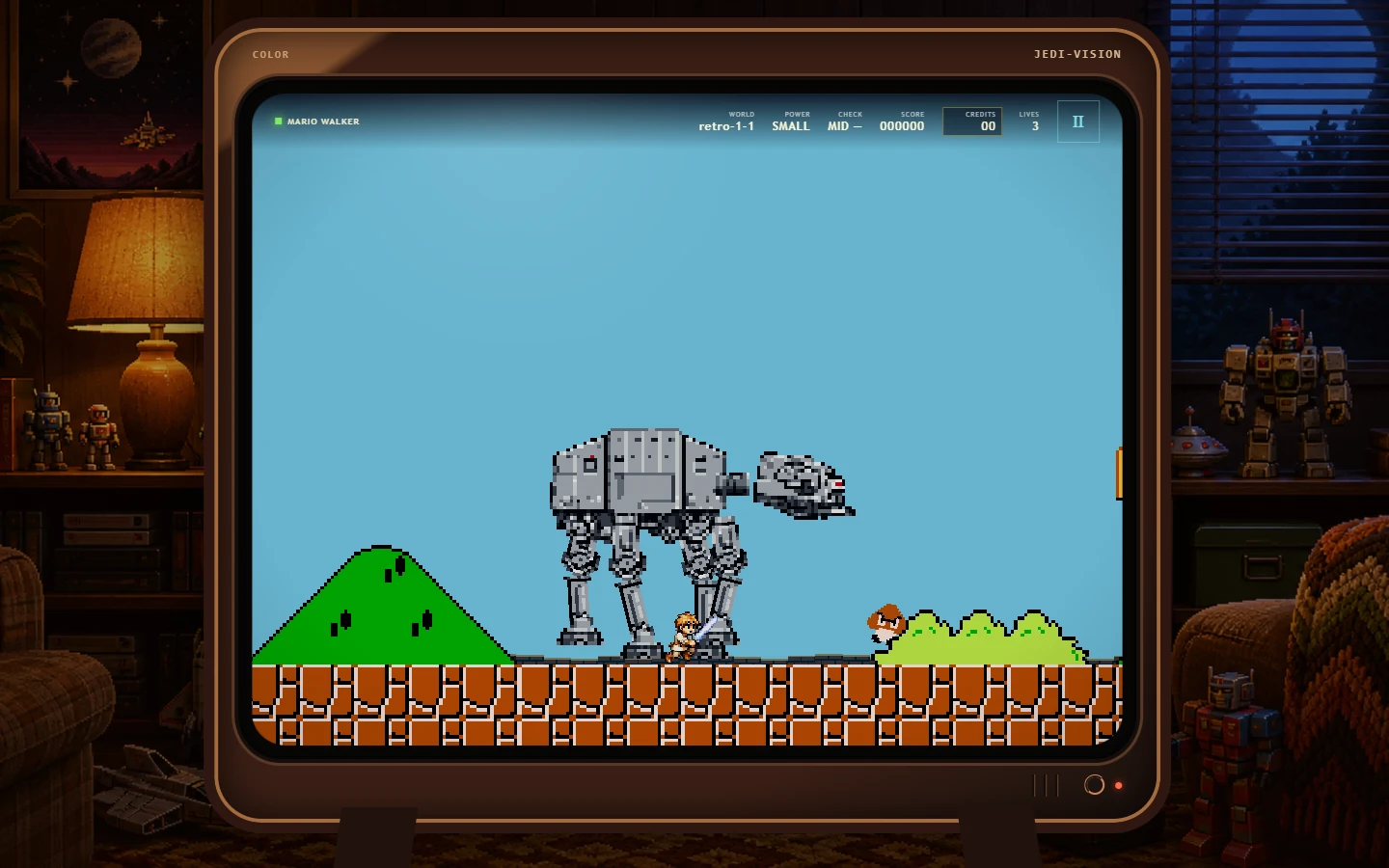
Task: Click the green dot beside MARIO WALKER
Action: [x=279, y=122]
